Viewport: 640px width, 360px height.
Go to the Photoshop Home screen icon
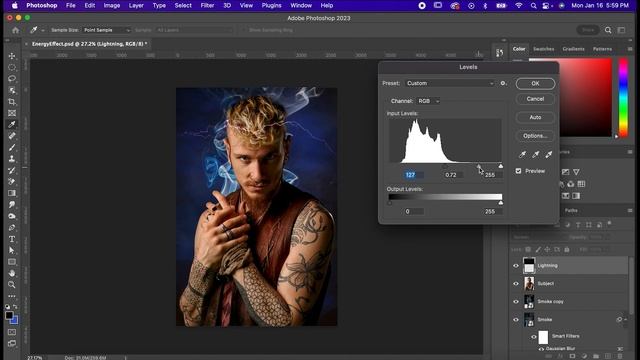(16, 30)
